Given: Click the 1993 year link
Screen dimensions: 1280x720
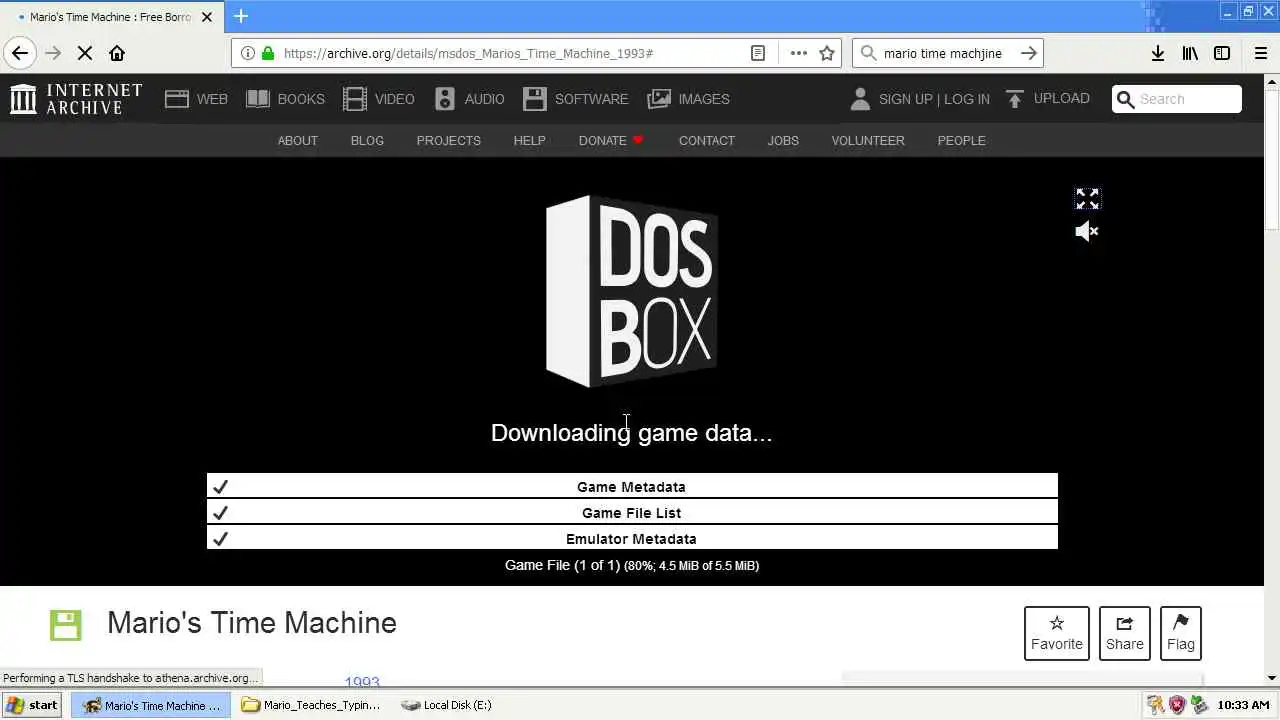Looking at the screenshot, I should pos(362,682).
